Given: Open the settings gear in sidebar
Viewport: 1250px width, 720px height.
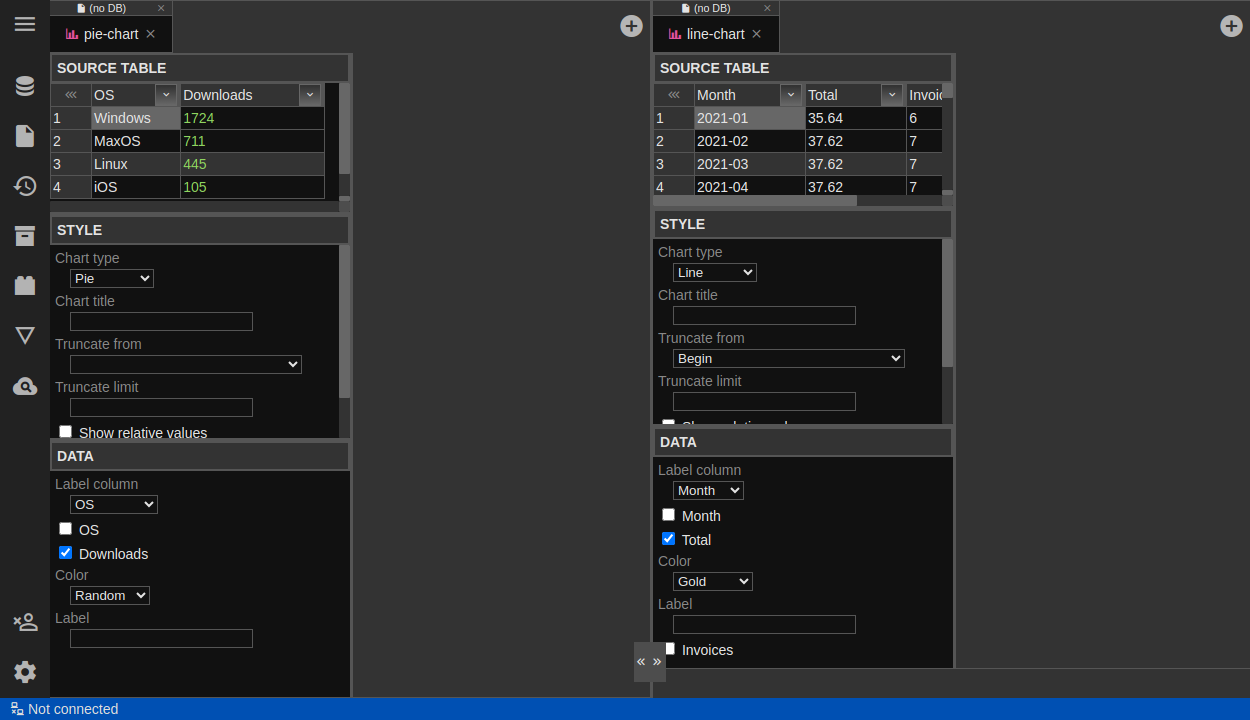Looking at the screenshot, I should [25, 672].
